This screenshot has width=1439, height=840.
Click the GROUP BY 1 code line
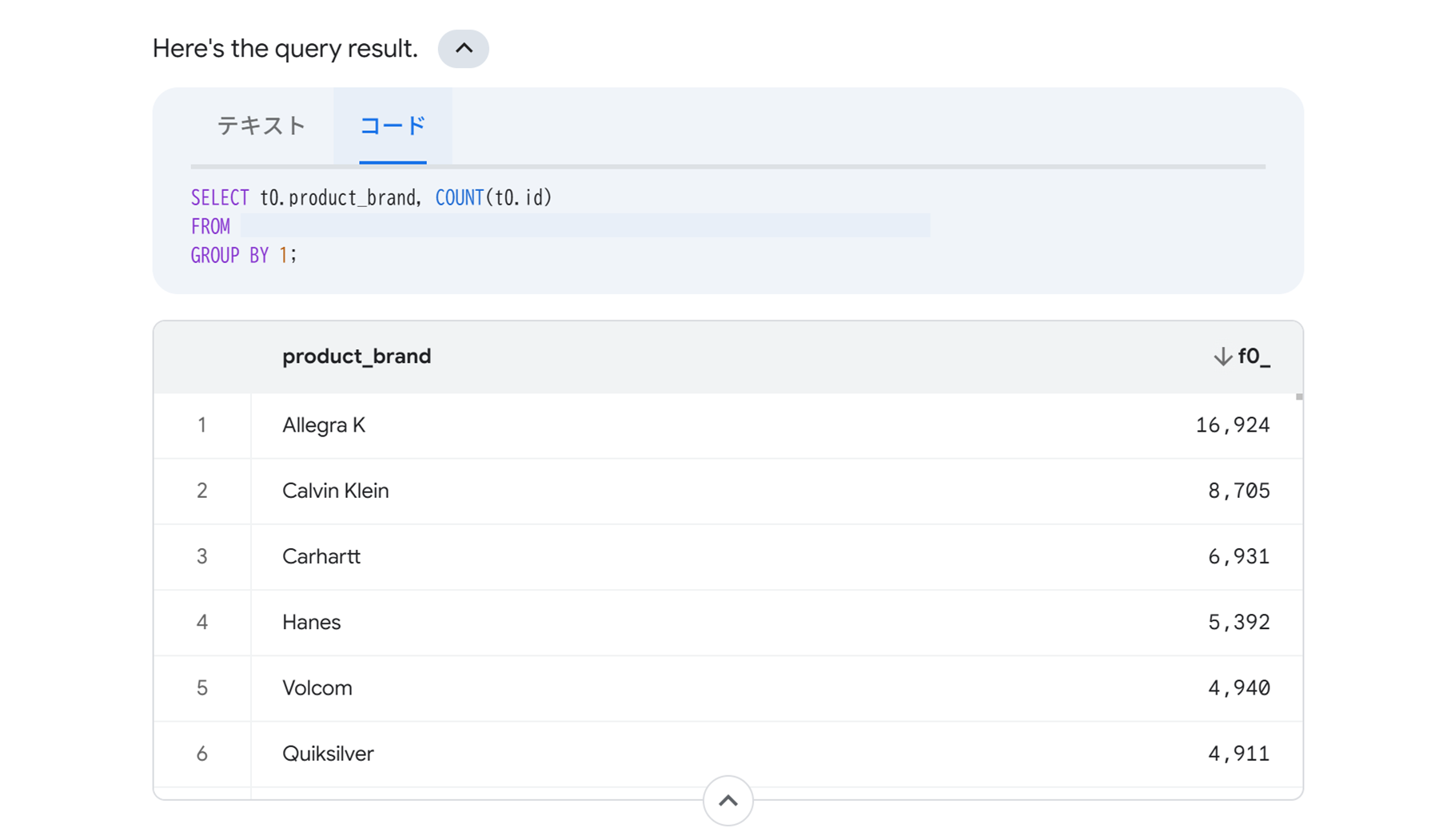(244, 256)
